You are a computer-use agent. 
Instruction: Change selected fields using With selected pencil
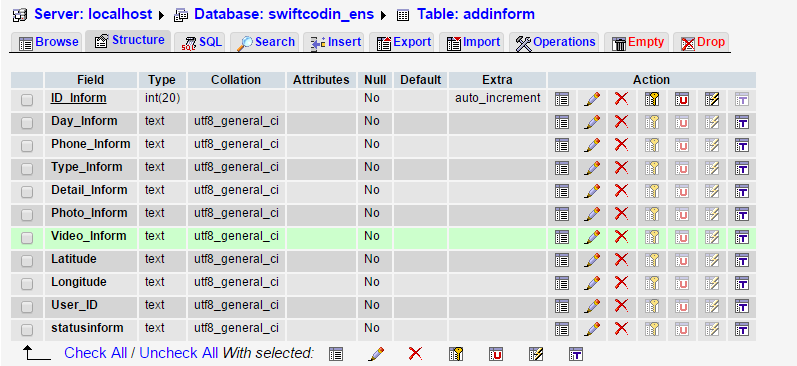[376, 353]
